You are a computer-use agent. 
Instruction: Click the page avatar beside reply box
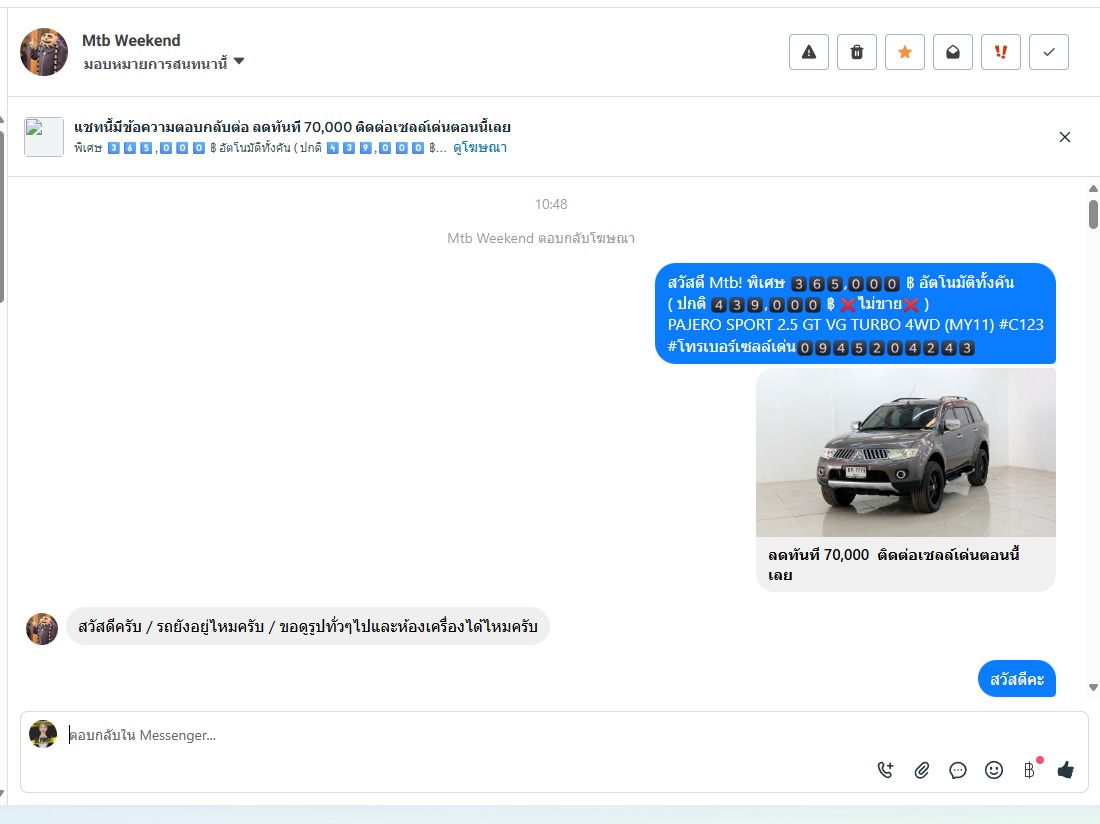43,734
